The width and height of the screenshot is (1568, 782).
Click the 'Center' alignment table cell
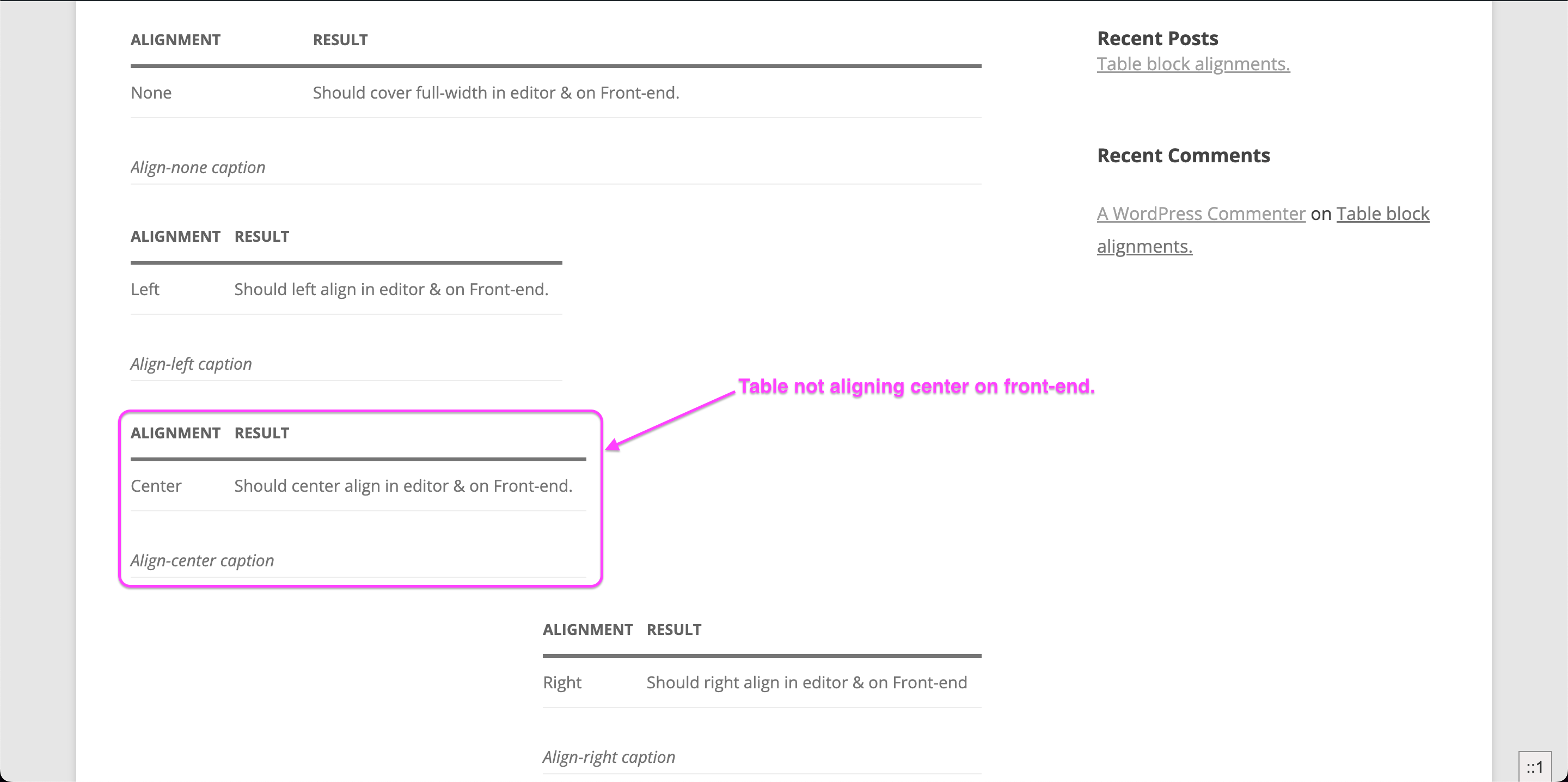156,486
